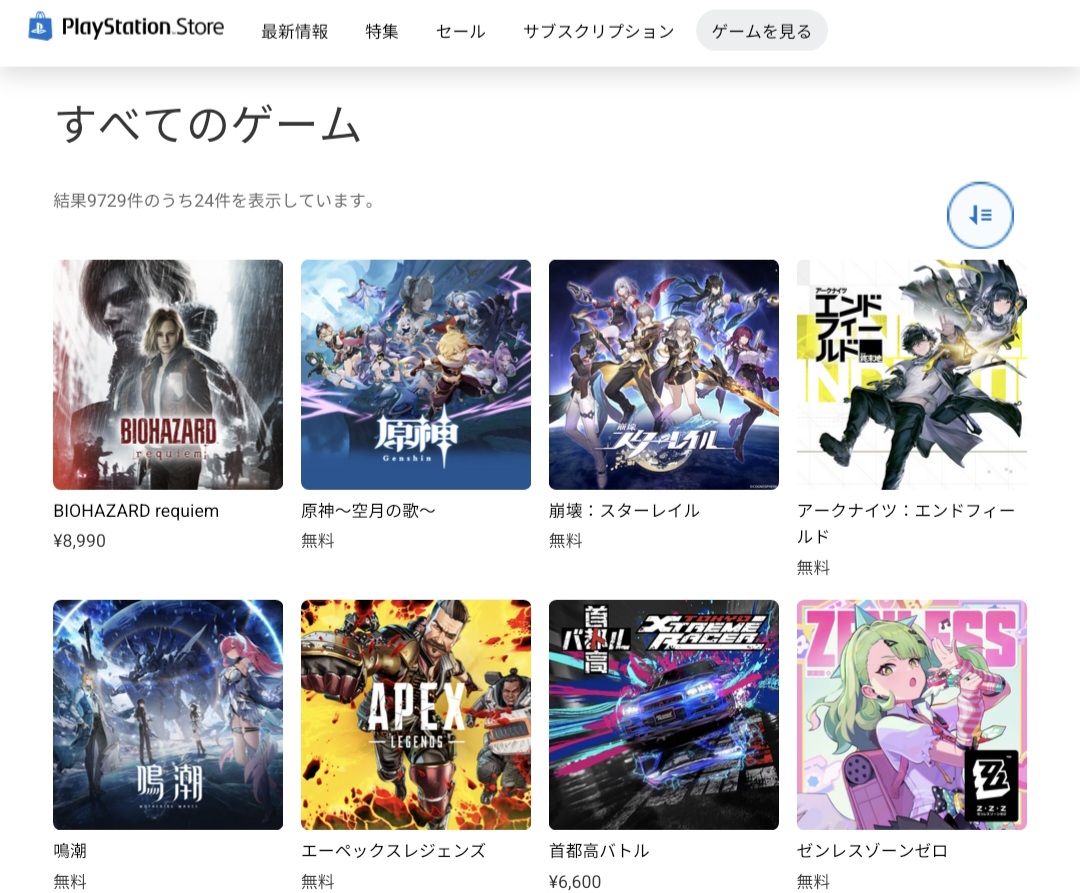Click the PlayStation Store wordmark text

pos(143,27)
